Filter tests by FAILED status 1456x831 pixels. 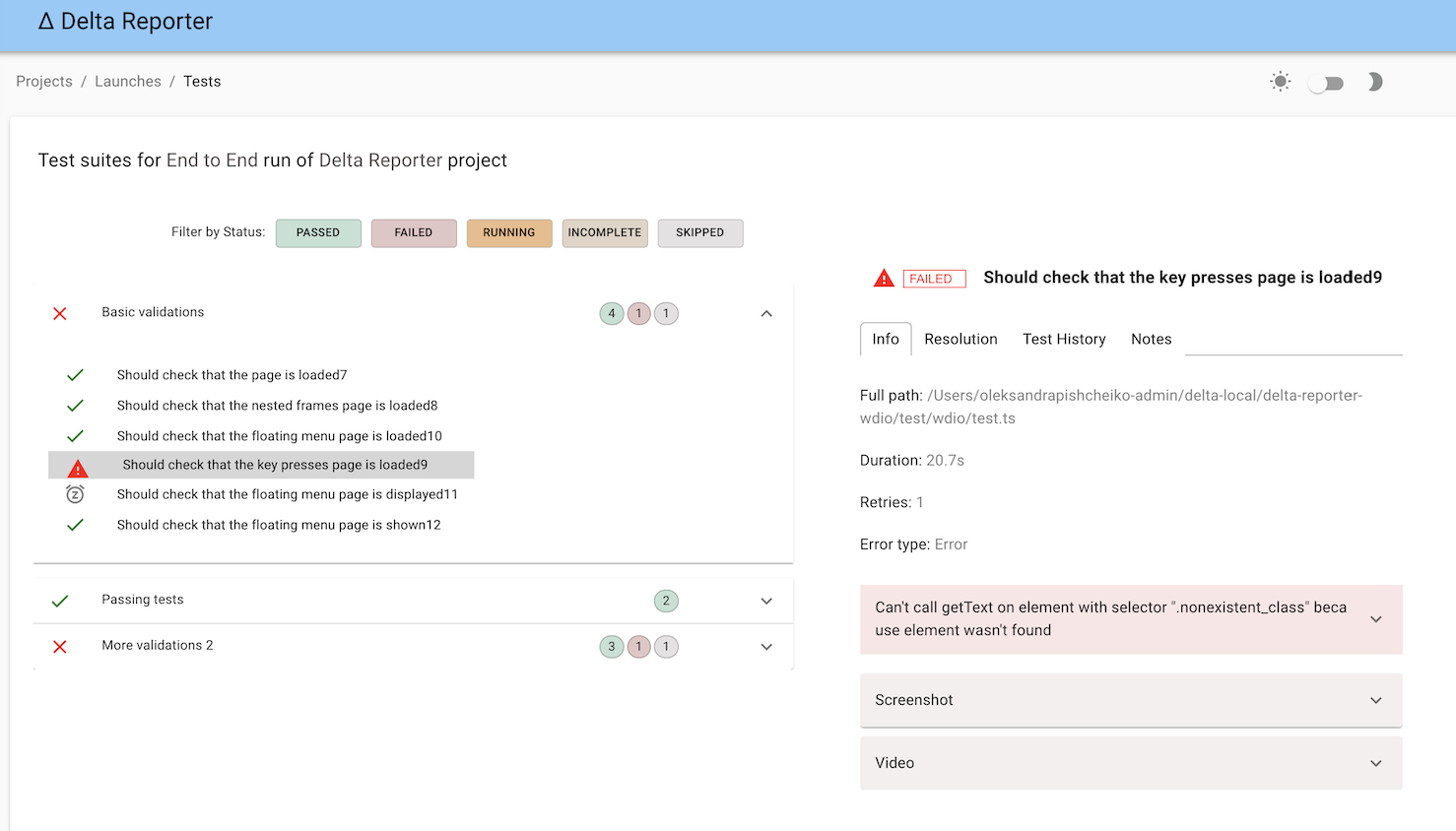tap(414, 233)
